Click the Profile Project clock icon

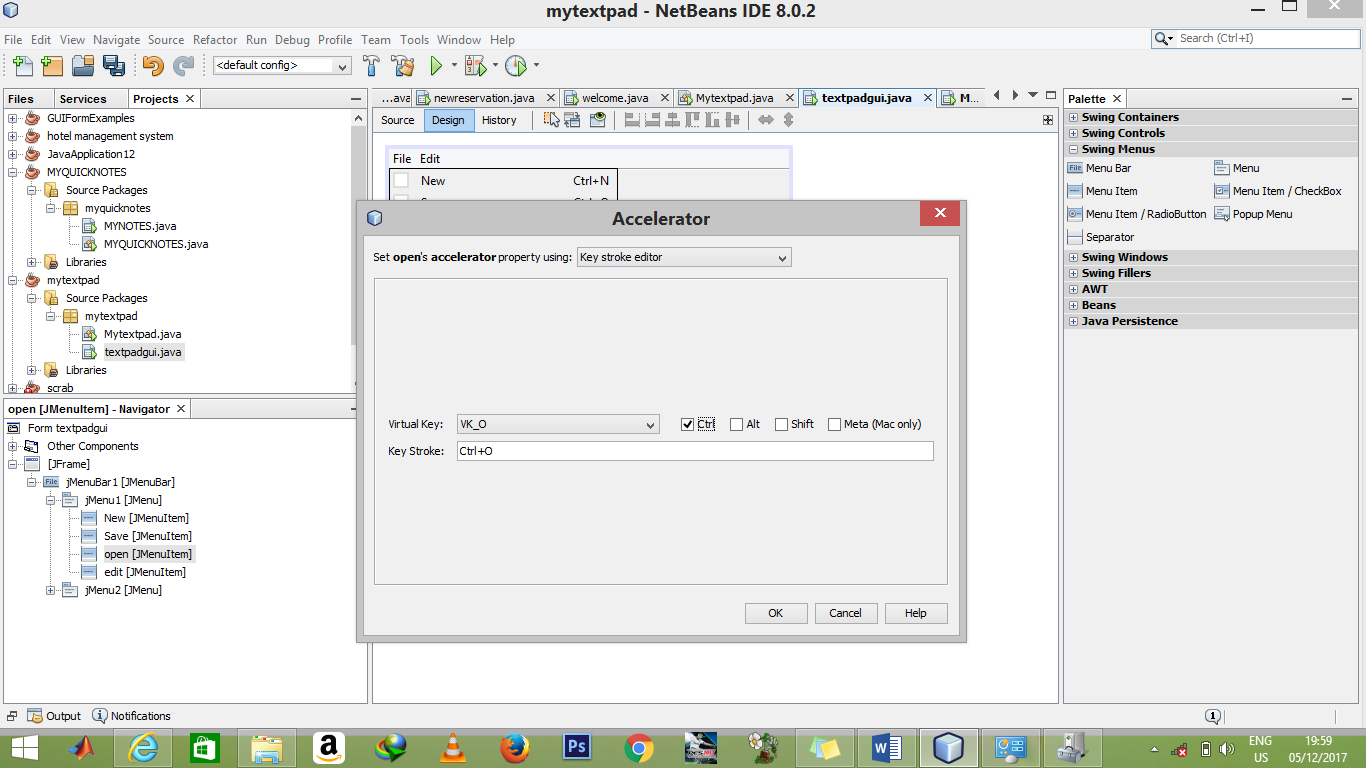pyautogui.click(x=516, y=66)
